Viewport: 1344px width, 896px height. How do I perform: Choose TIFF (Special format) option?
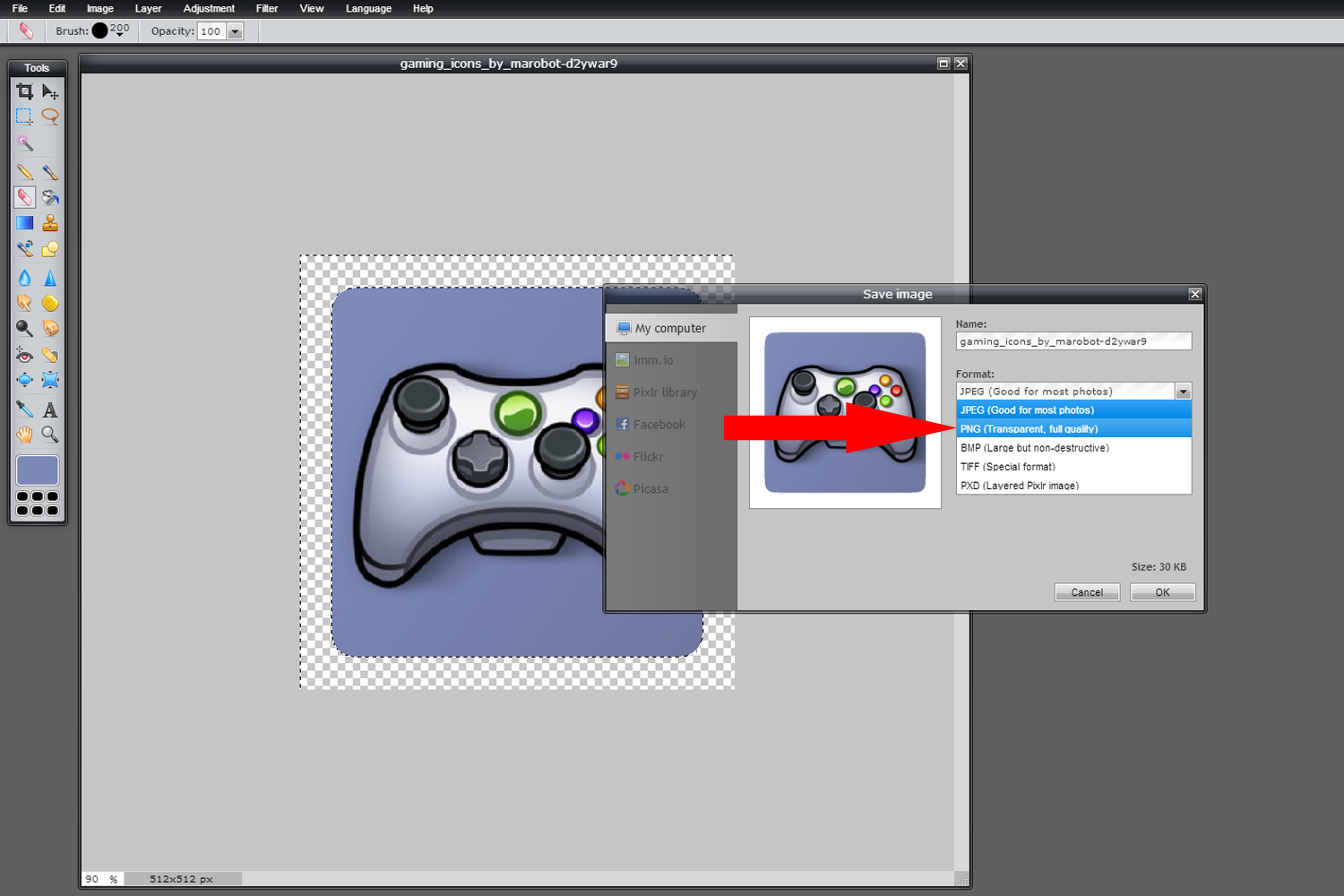tap(1073, 467)
